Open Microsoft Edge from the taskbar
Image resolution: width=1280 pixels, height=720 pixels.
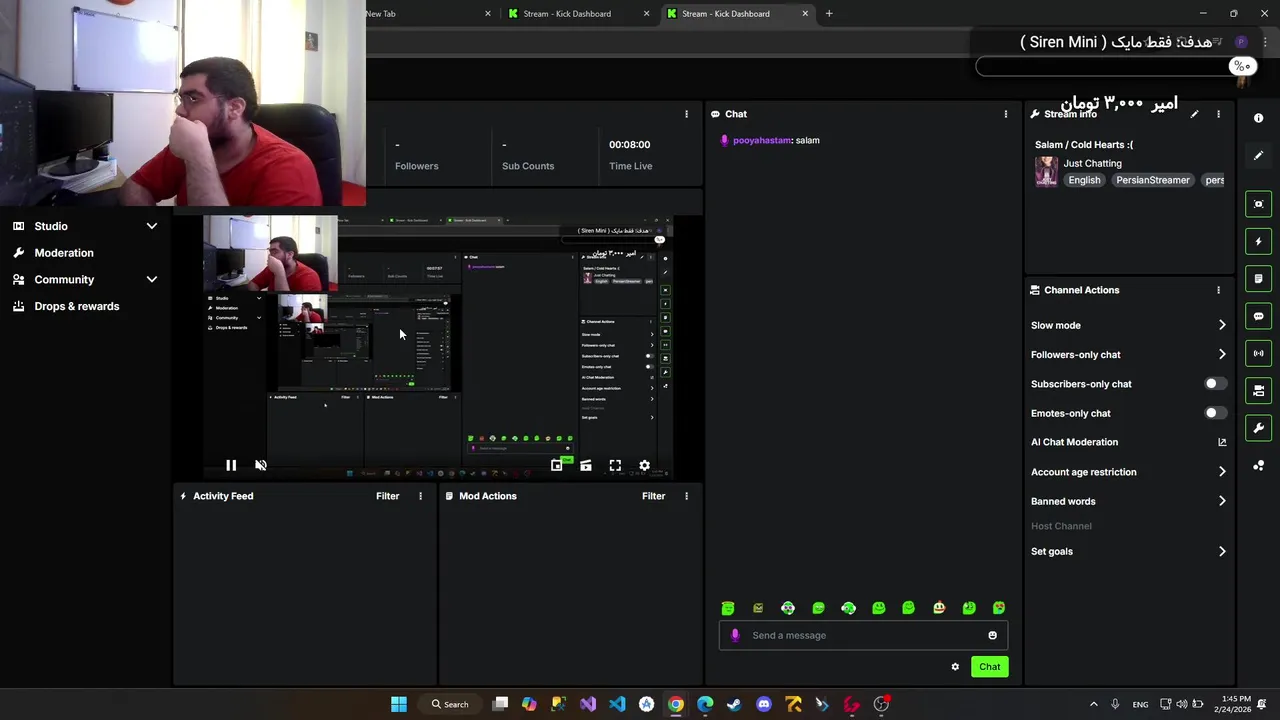[705, 704]
